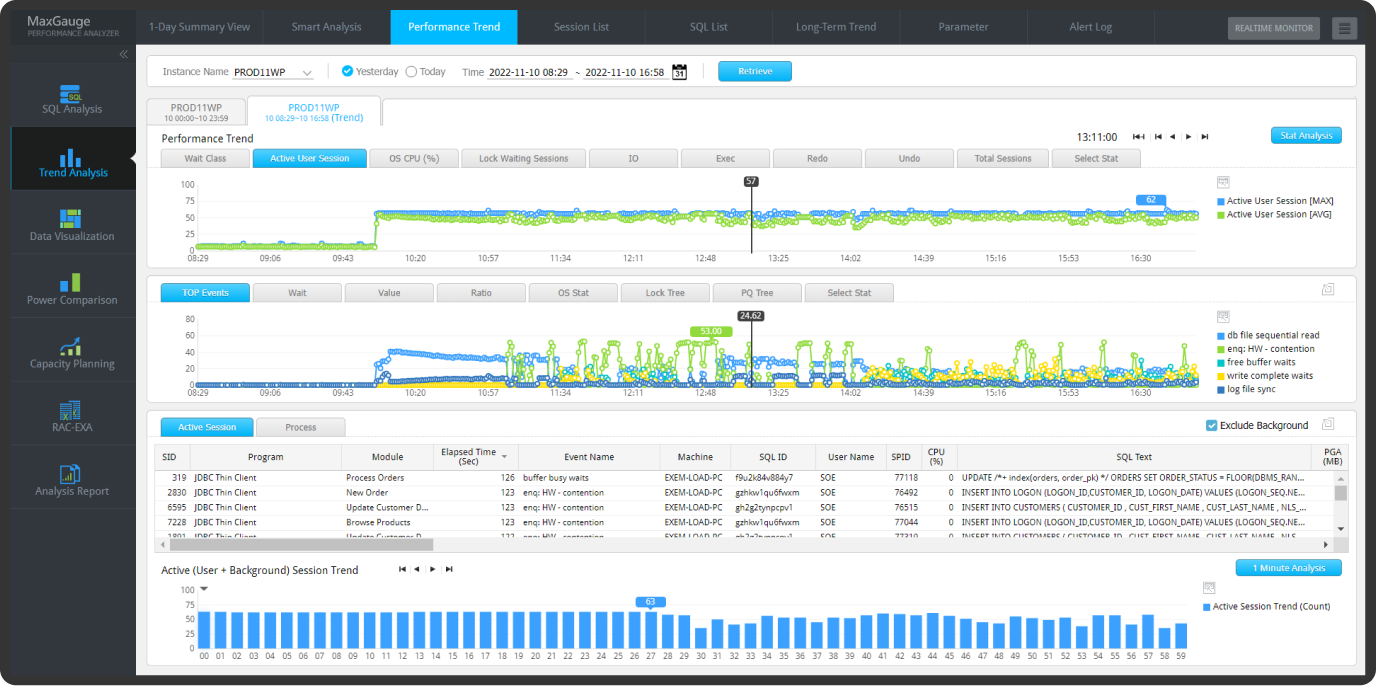Toggle the Exclude Background checkbox
This screenshot has width=1376, height=686.
1212,425
